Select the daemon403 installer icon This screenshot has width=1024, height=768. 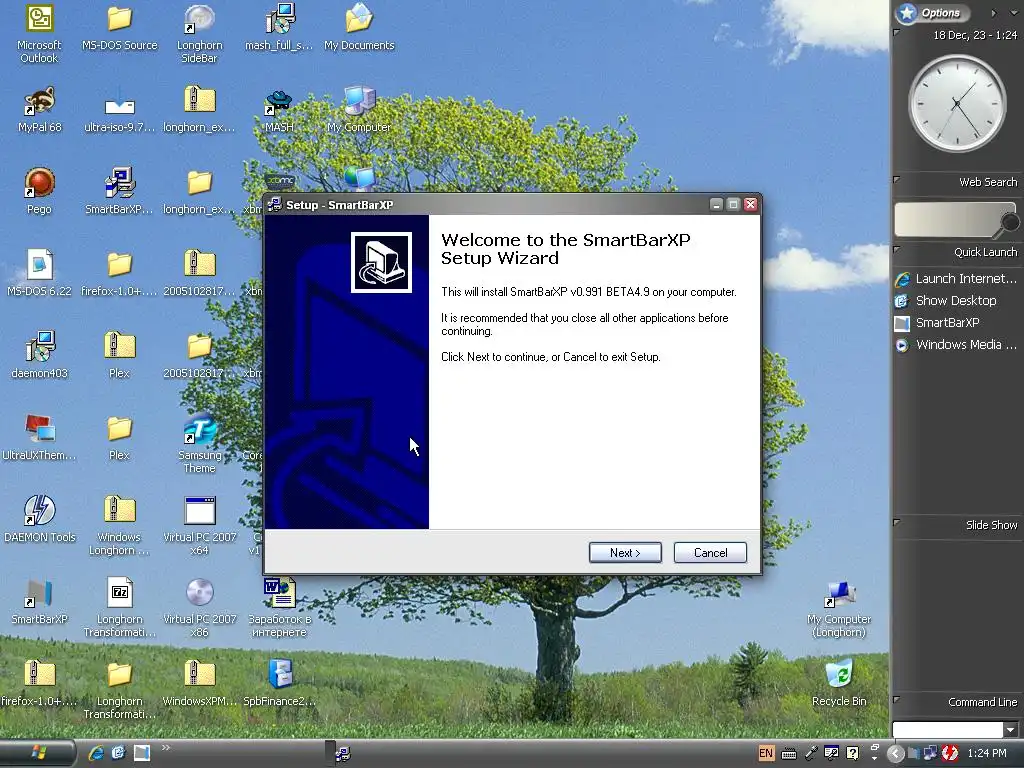click(39, 355)
